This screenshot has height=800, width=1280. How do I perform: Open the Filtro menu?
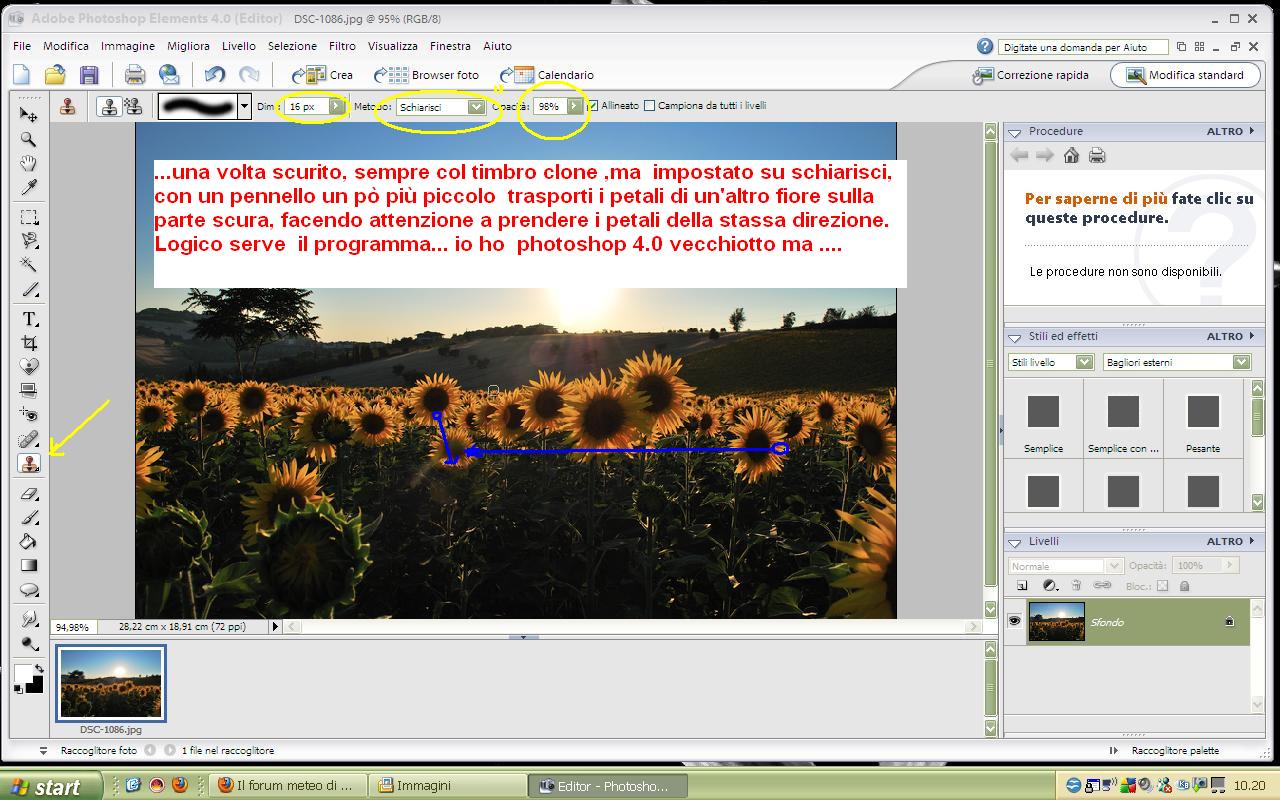[x=342, y=46]
